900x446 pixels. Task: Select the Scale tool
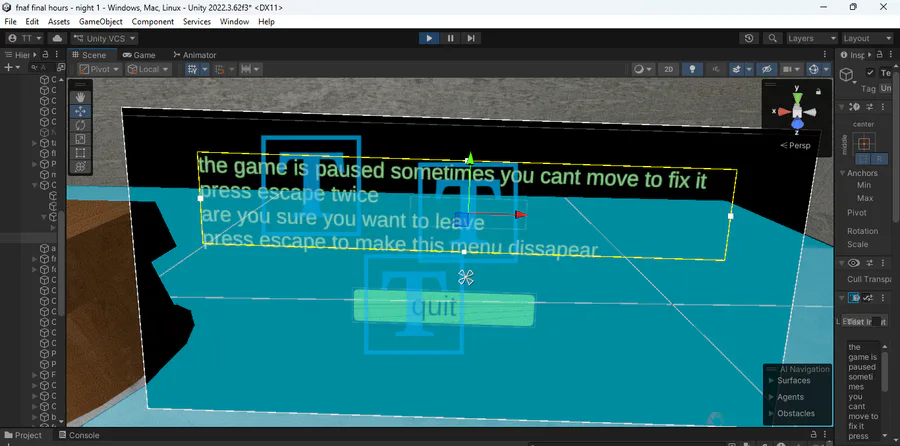click(80, 139)
